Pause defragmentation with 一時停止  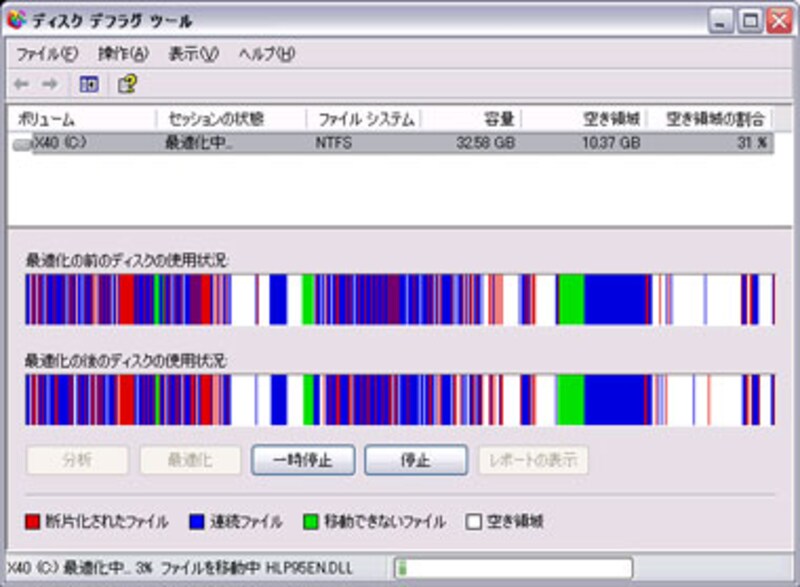tap(303, 460)
